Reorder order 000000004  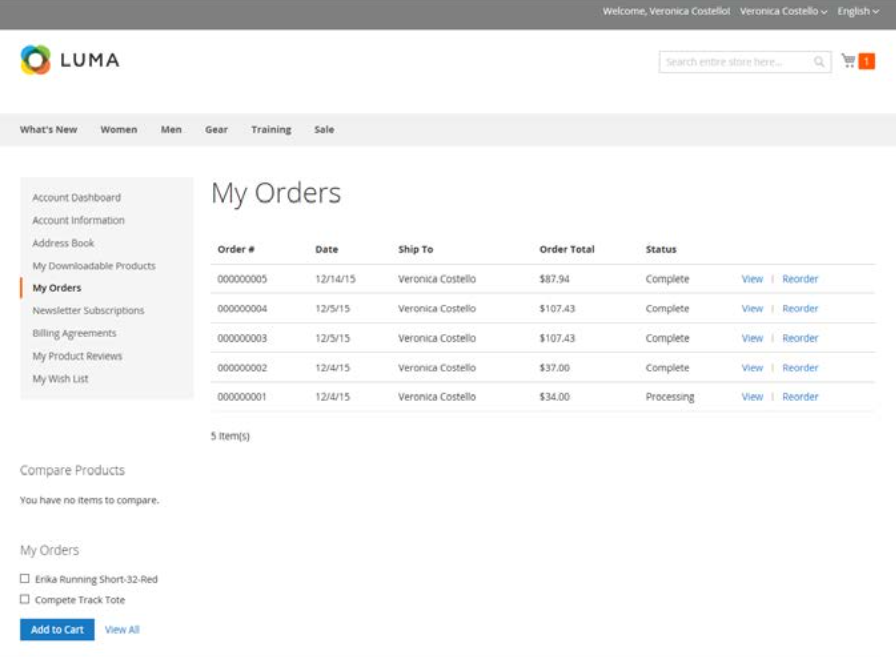point(800,309)
